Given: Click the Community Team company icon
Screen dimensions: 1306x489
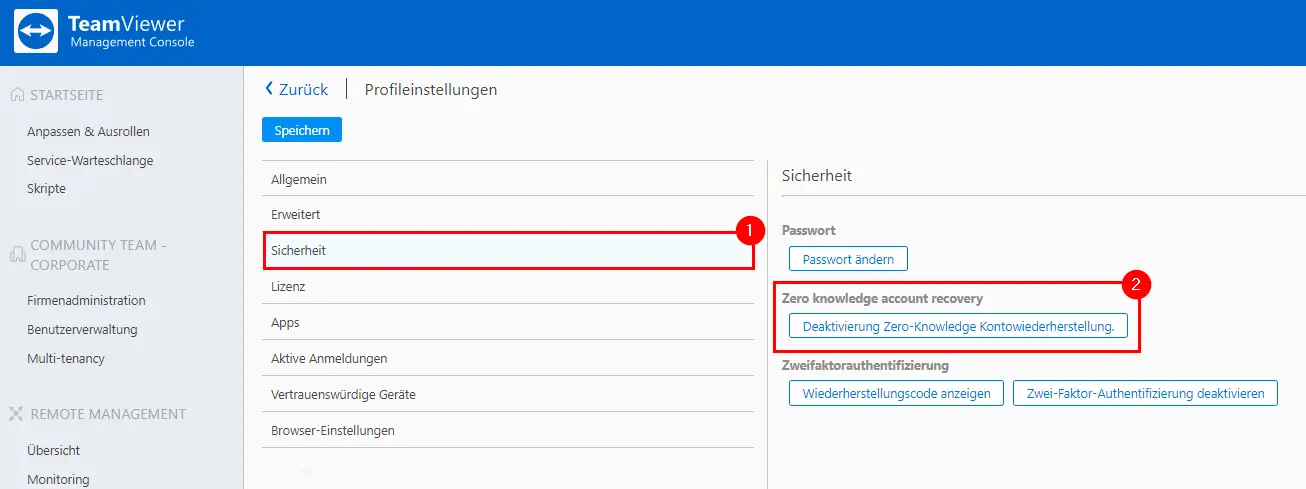Looking at the screenshot, I should pyautogui.click(x=16, y=254).
